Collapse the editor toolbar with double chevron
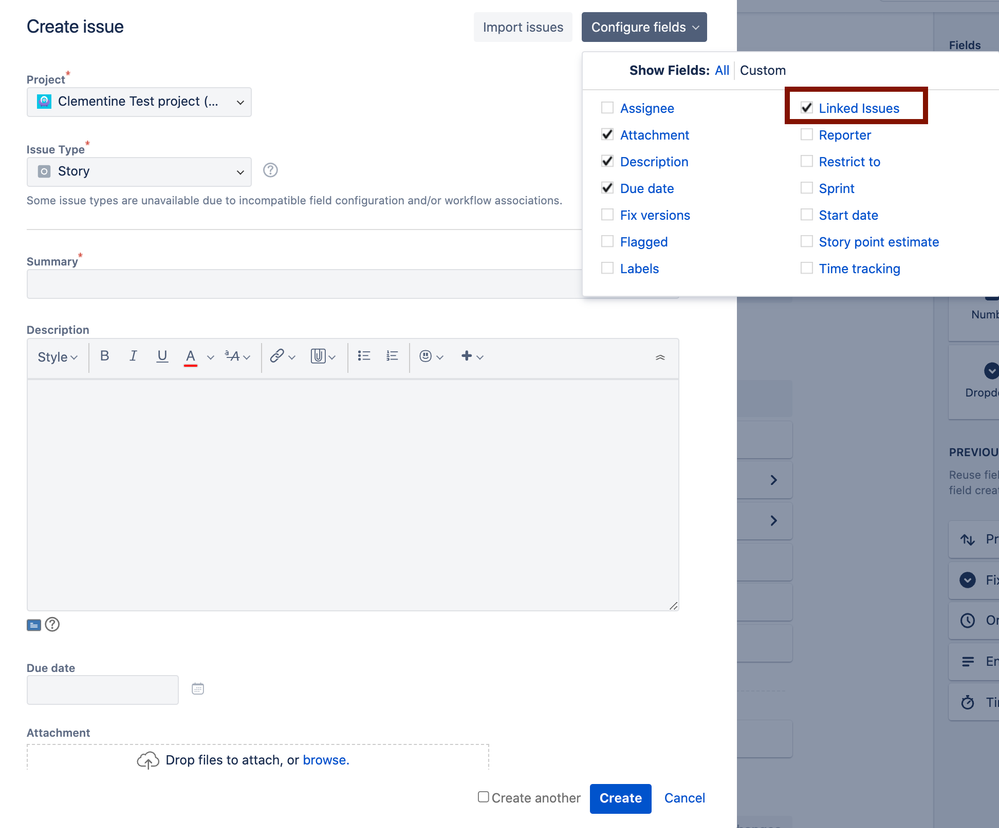The width and height of the screenshot is (999, 828). (660, 357)
